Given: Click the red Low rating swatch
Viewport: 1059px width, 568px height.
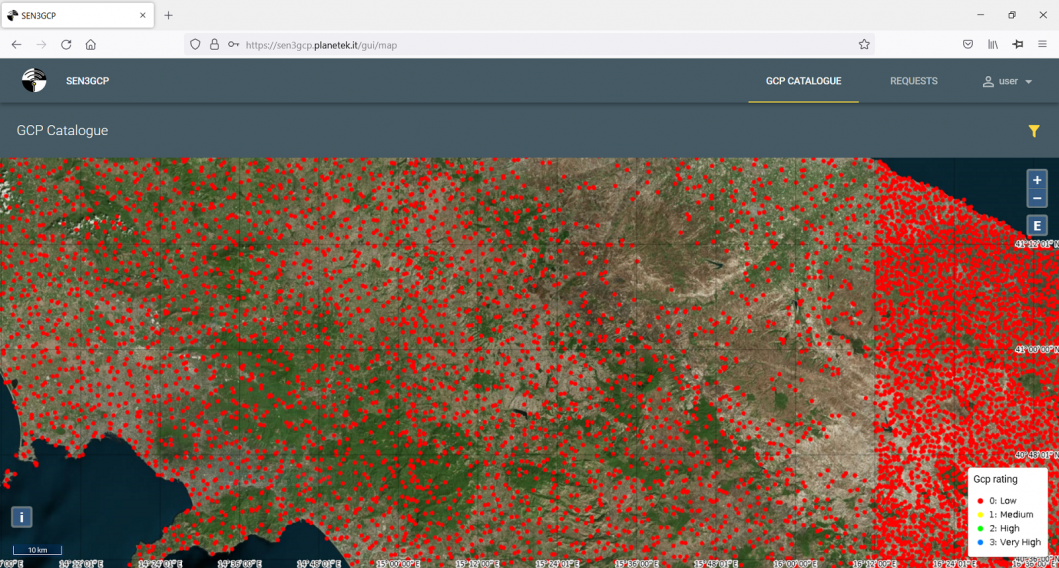Looking at the screenshot, I should tap(980, 501).
